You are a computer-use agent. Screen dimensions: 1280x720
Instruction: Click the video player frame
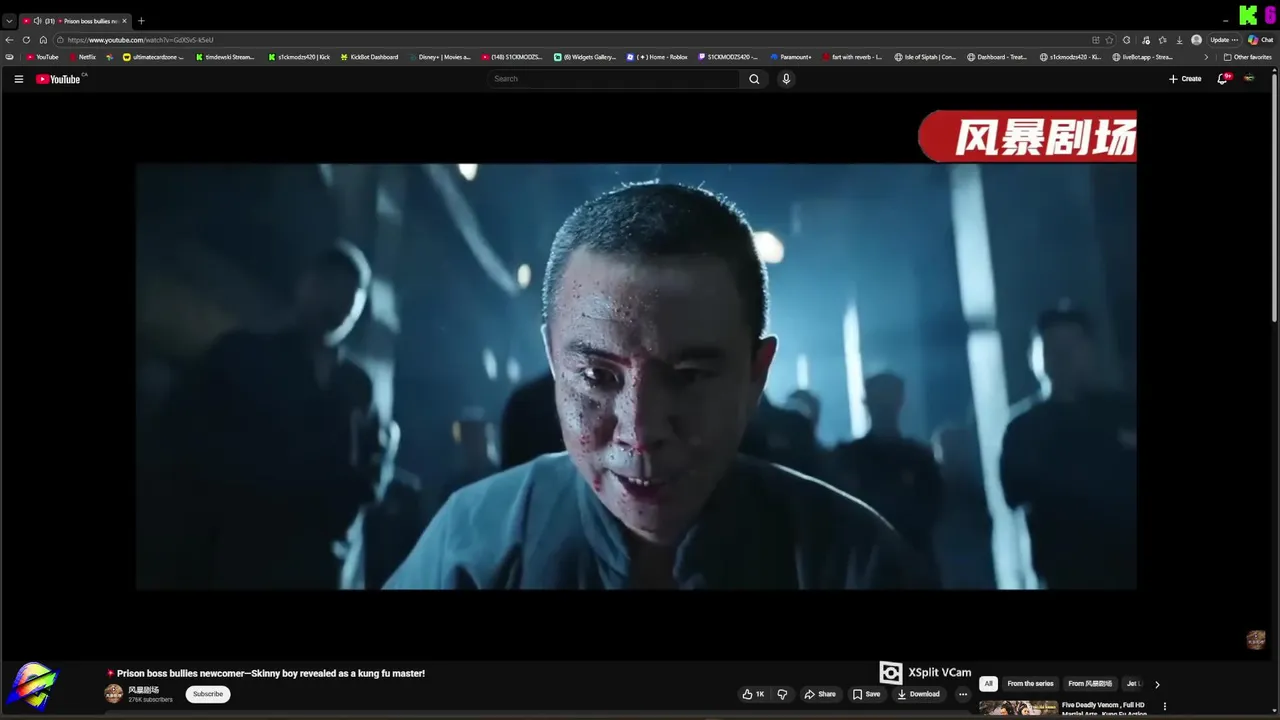tap(636, 376)
